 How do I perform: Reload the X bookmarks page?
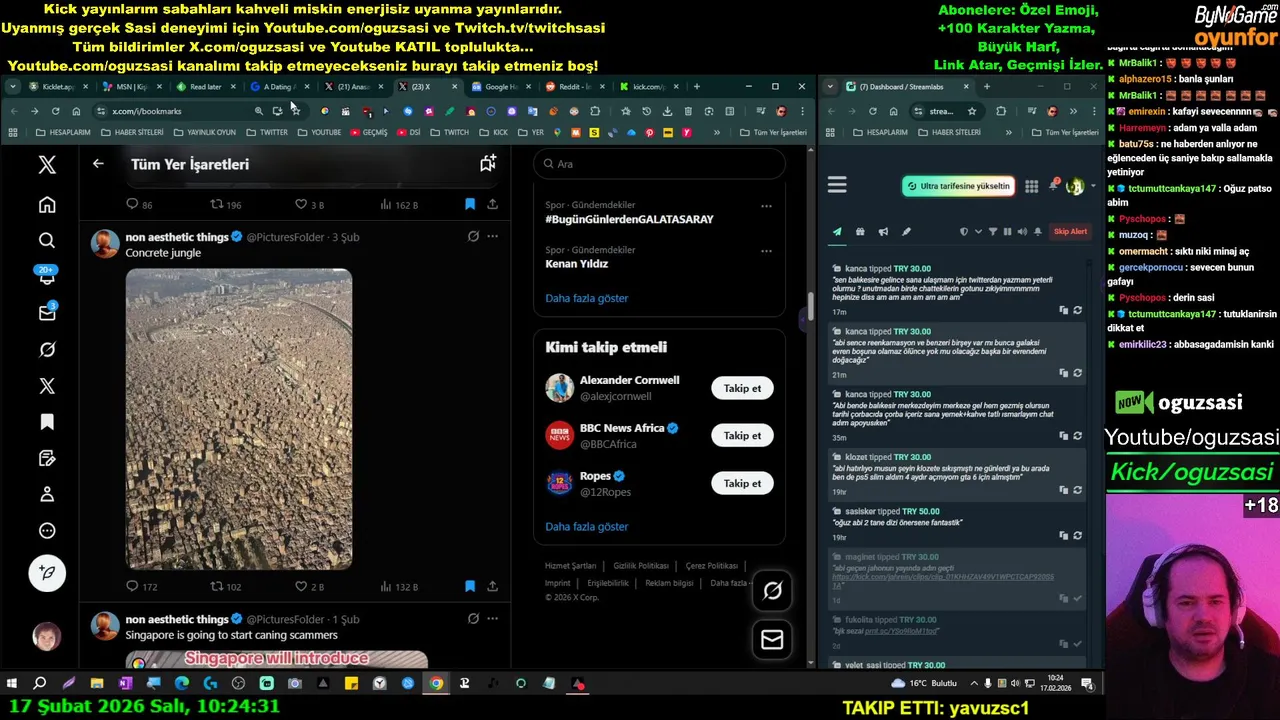point(55,111)
